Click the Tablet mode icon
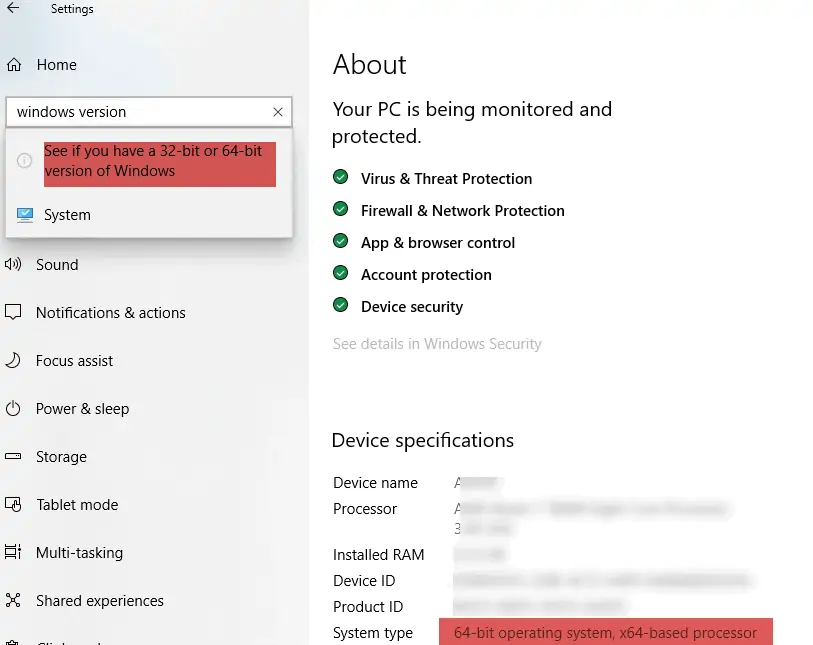Viewport: 813px width, 645px height. tap(13, 505)
